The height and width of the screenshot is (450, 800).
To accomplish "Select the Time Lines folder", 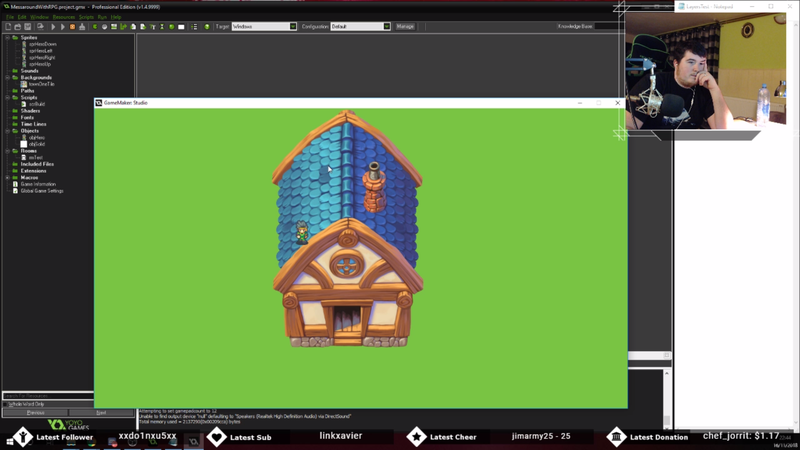I will coord(33,124).
